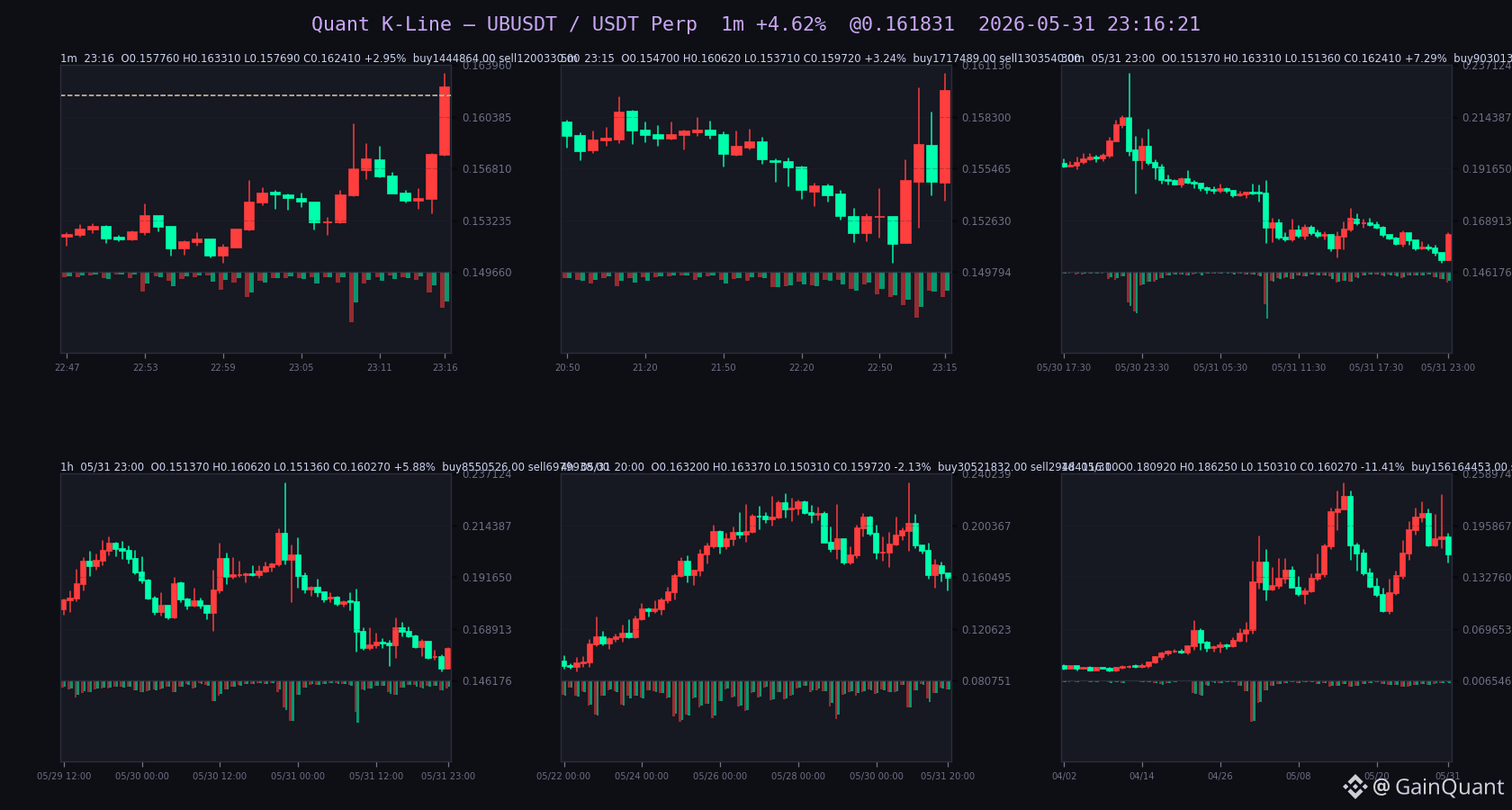Click the 05/30 12:00 tick on 1h chart
Image resolution: width=1512 pixels, height=810 pixels.
[220, 776]
